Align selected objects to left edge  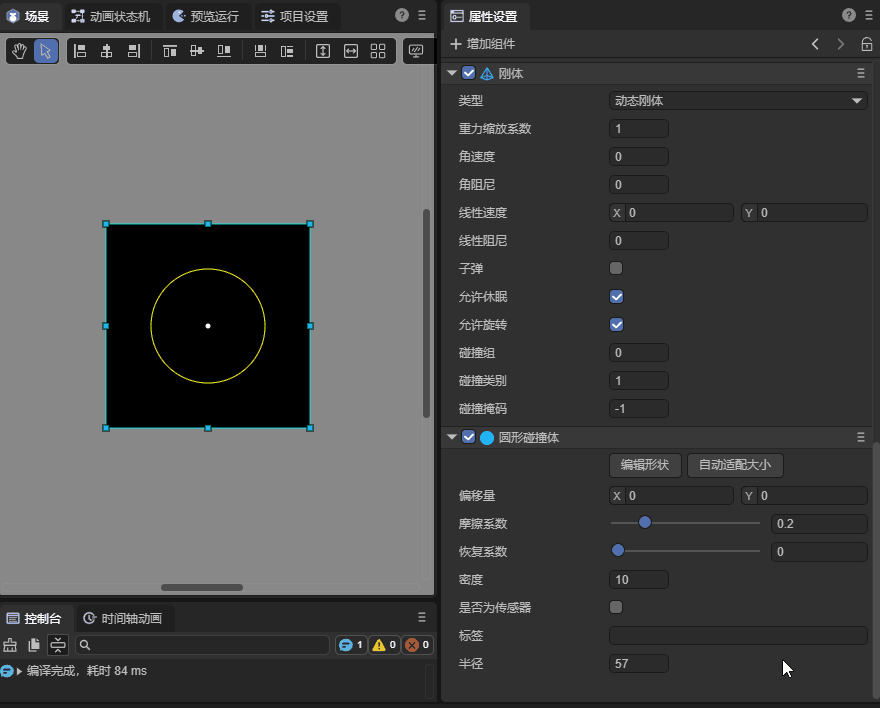(x=80, y=51)
